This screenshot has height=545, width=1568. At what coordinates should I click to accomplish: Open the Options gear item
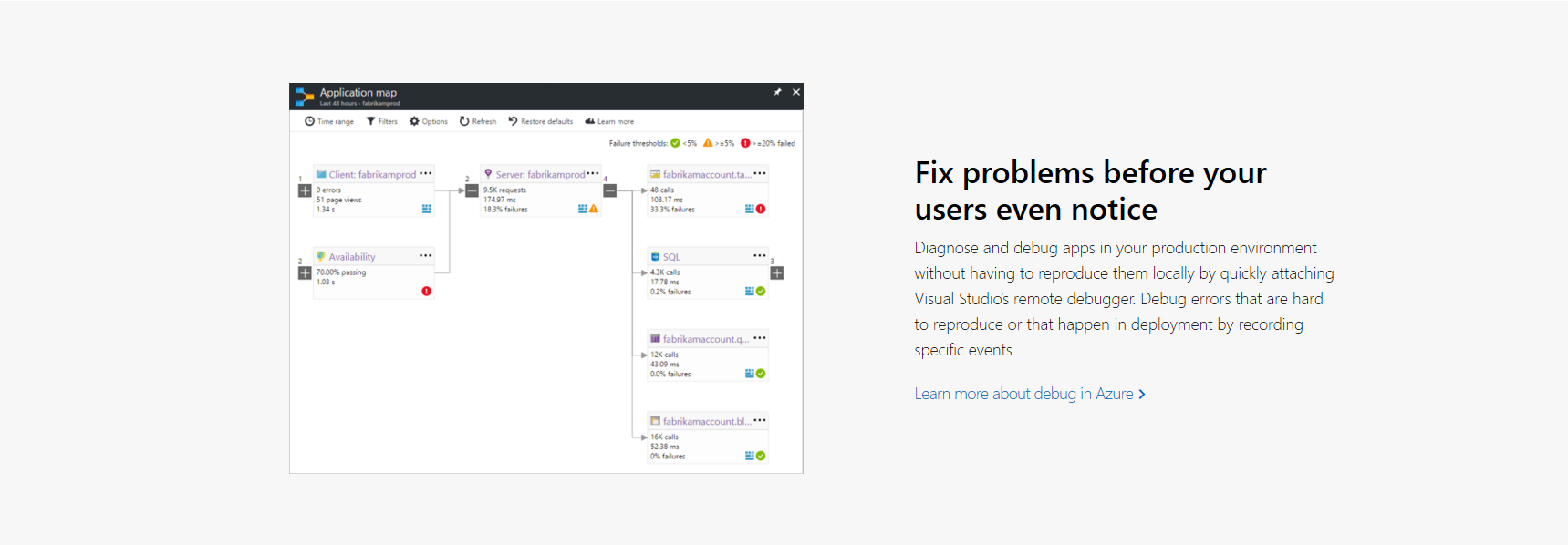(429, 121)
